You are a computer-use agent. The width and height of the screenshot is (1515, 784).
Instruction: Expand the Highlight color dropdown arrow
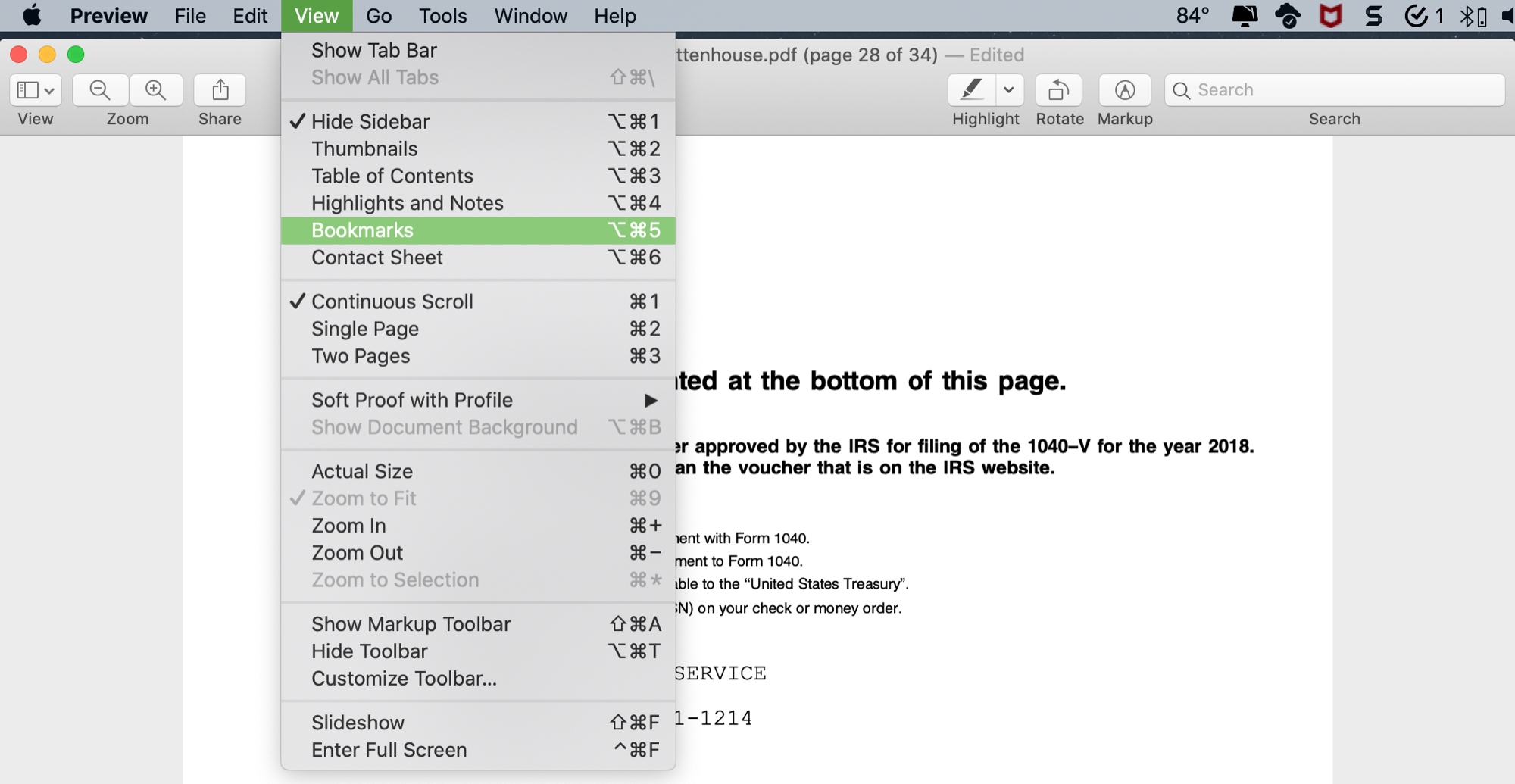(x=1009, y=90)
